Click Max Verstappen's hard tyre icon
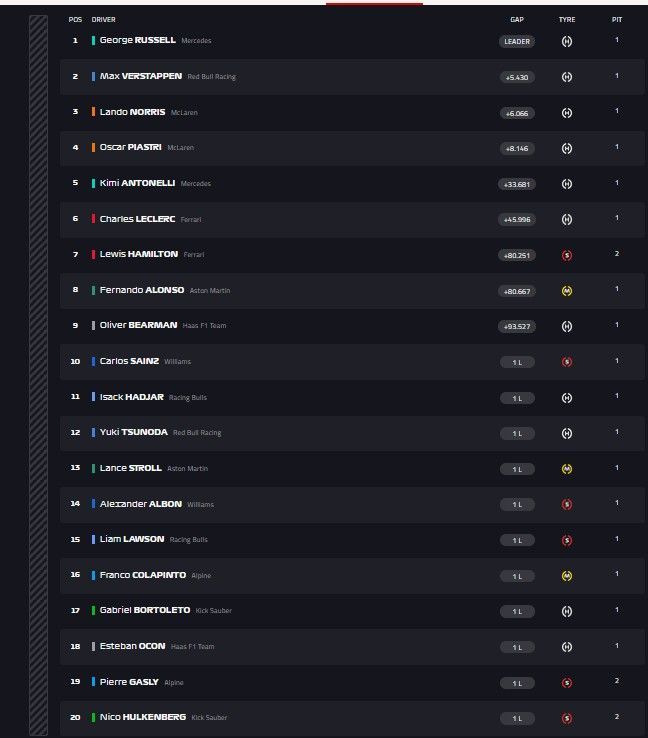The width and height of the screenshot is (648, 738). (567, 77)
